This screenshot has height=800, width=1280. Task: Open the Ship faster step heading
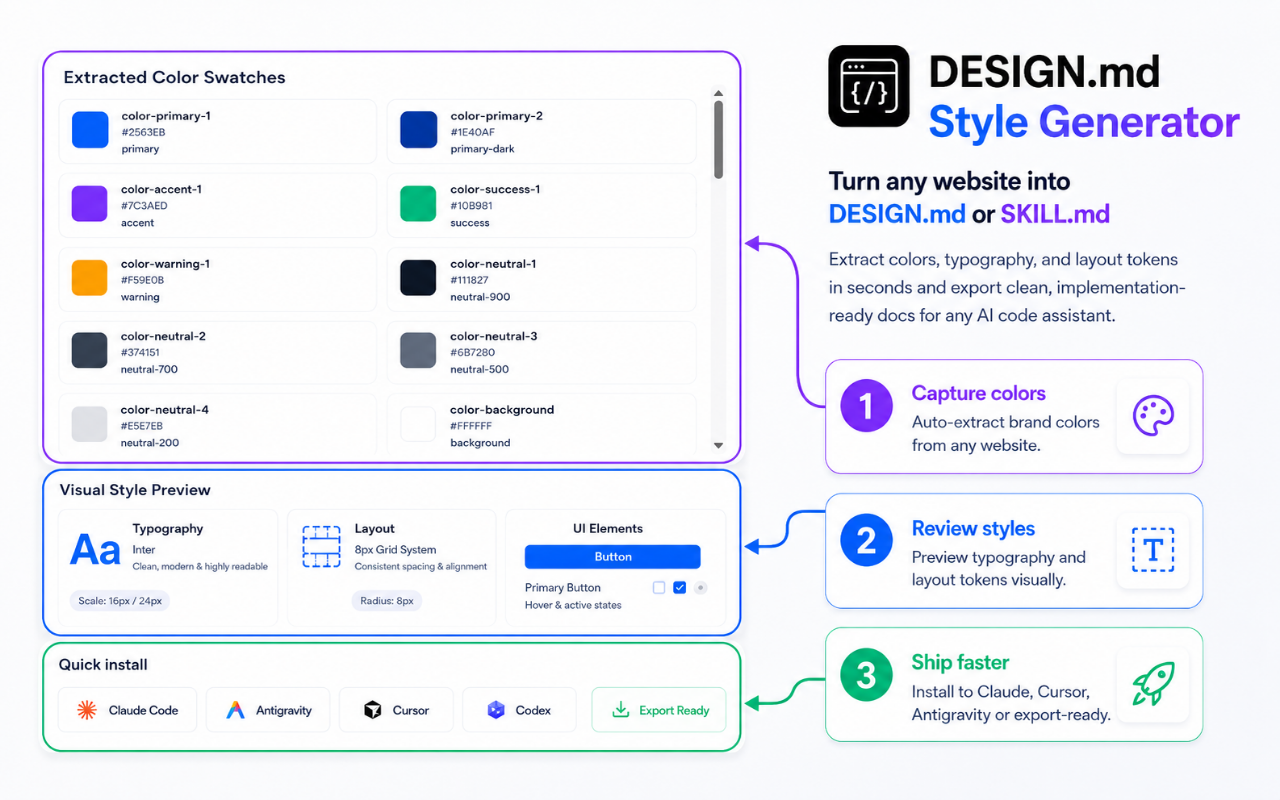pyautogui.click(x=960, y=663)
